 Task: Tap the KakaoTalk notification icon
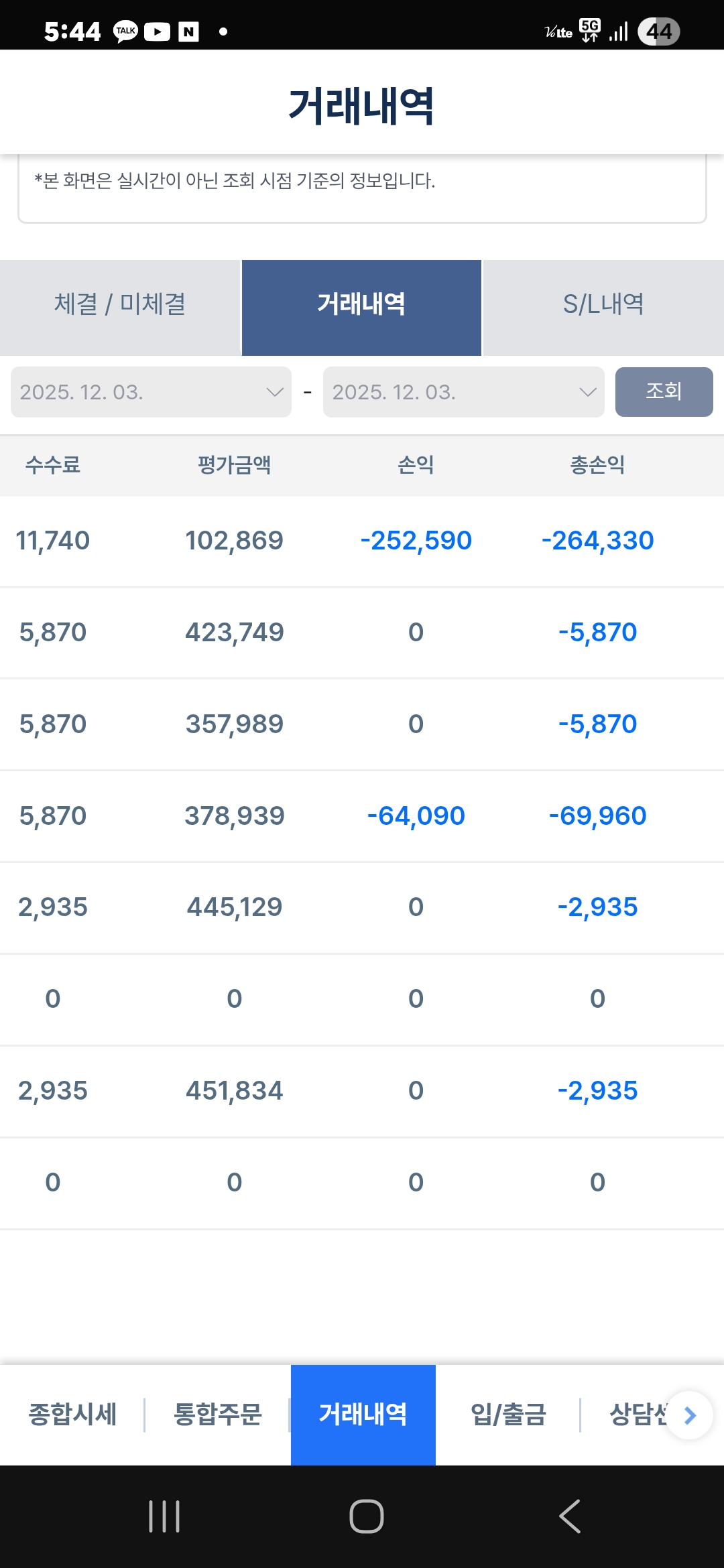coord(125,31)
